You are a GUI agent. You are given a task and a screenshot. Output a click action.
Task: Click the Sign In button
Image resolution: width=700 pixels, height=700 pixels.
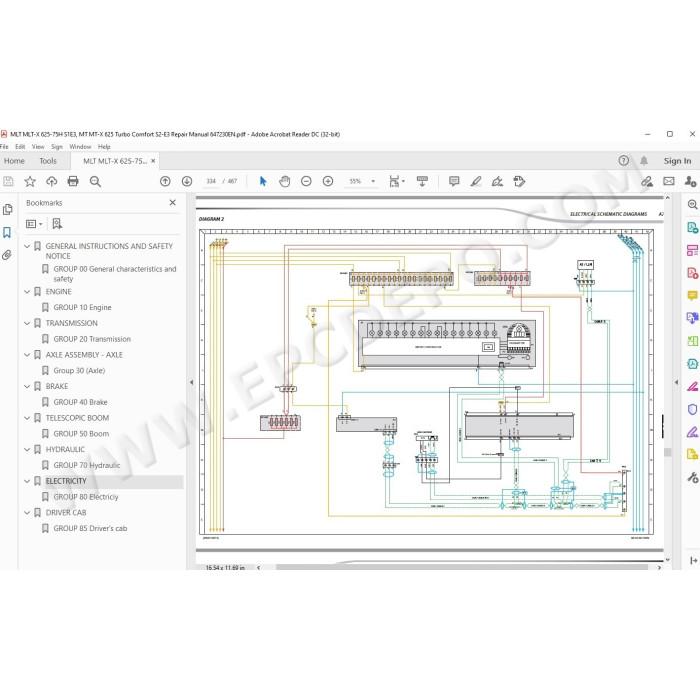pyautogui.click(x=677, y=161)
